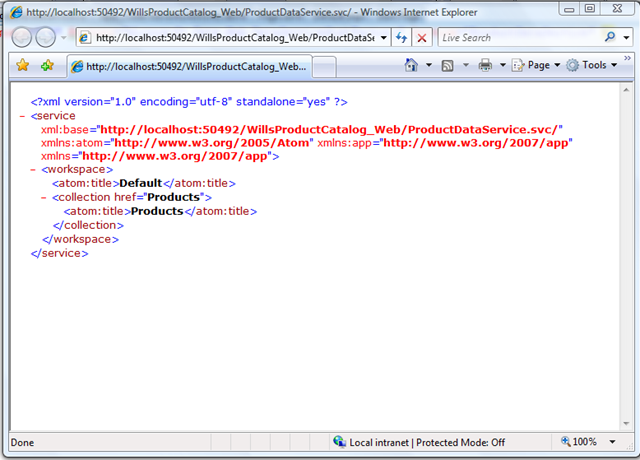Print the page using the printer icon

click(485, 65)
